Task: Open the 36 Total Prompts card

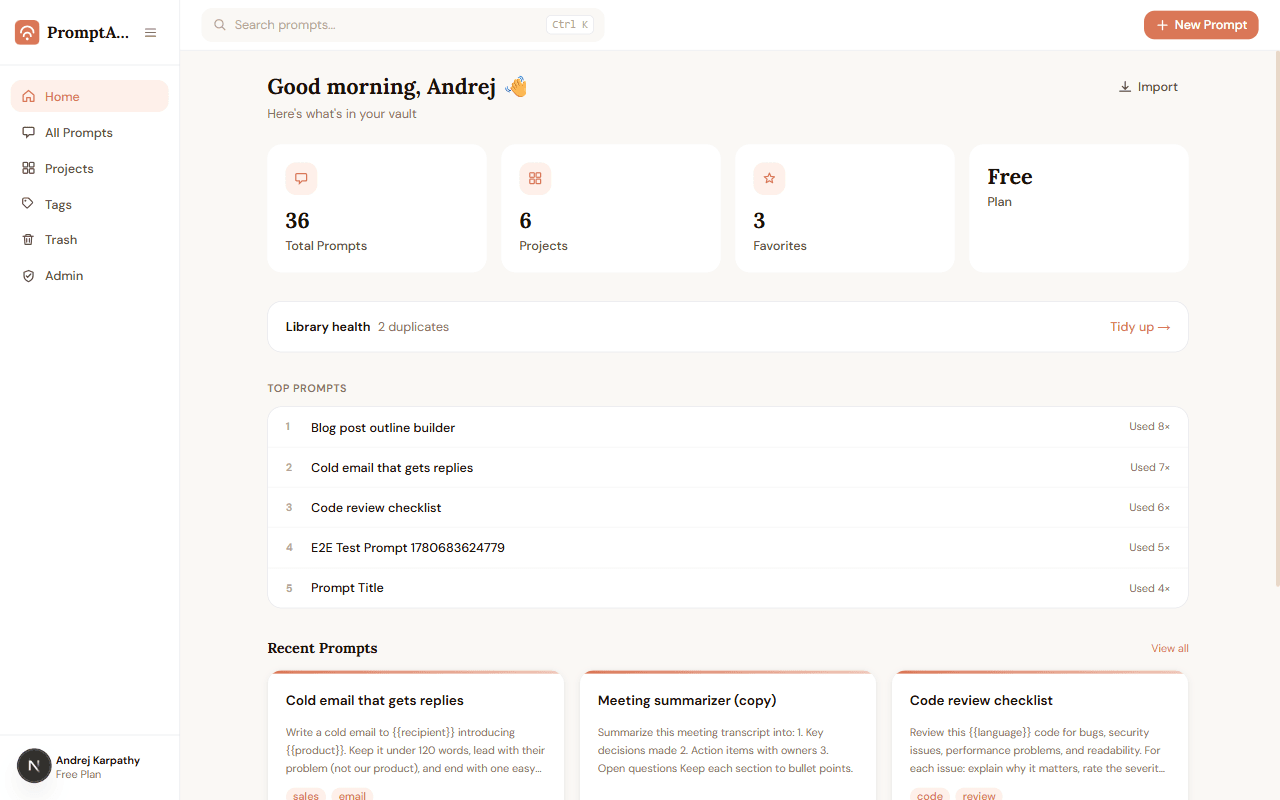Action: coord(377,208)
